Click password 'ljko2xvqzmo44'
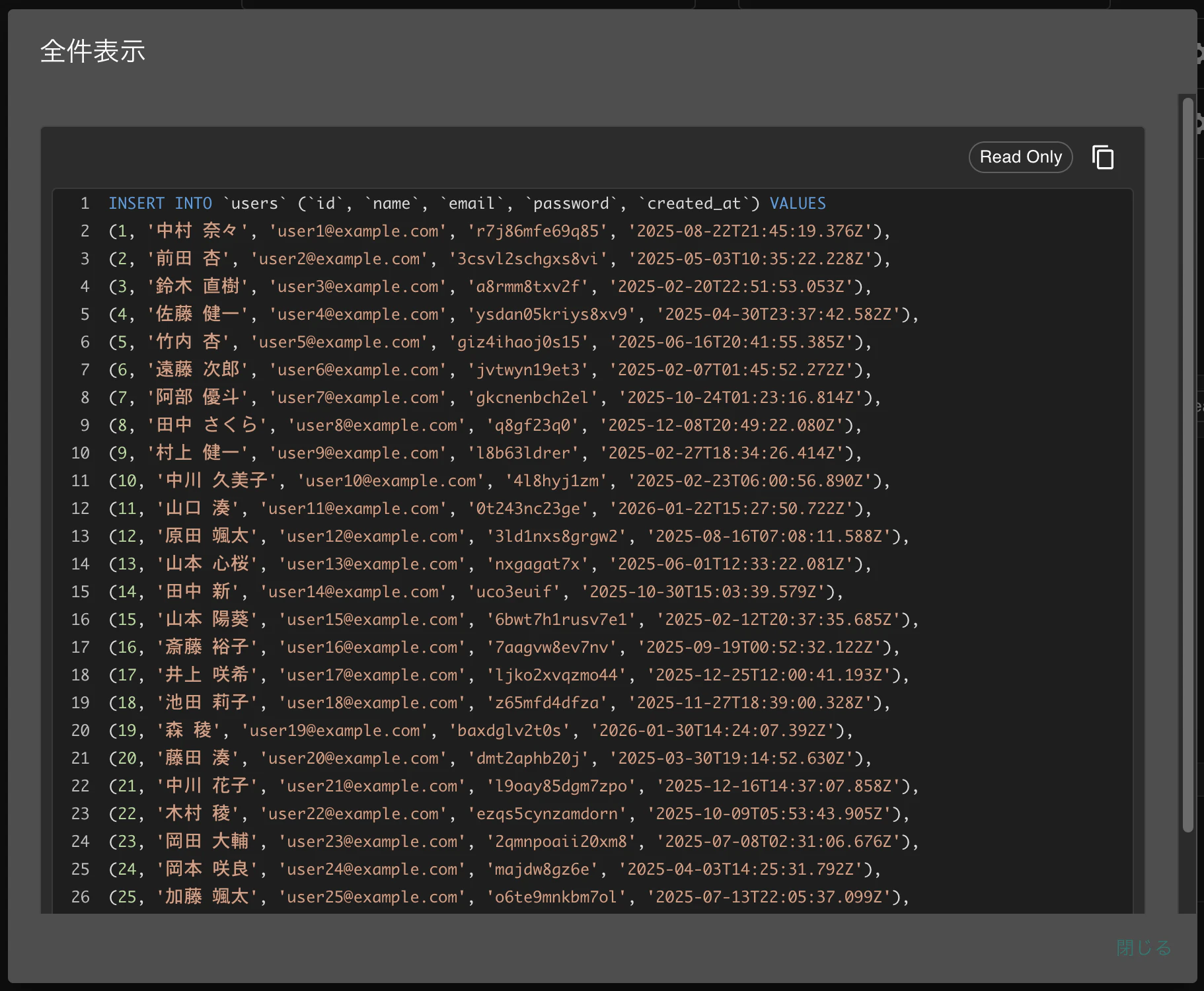The image size is (1204, 991). coord(556,675)
